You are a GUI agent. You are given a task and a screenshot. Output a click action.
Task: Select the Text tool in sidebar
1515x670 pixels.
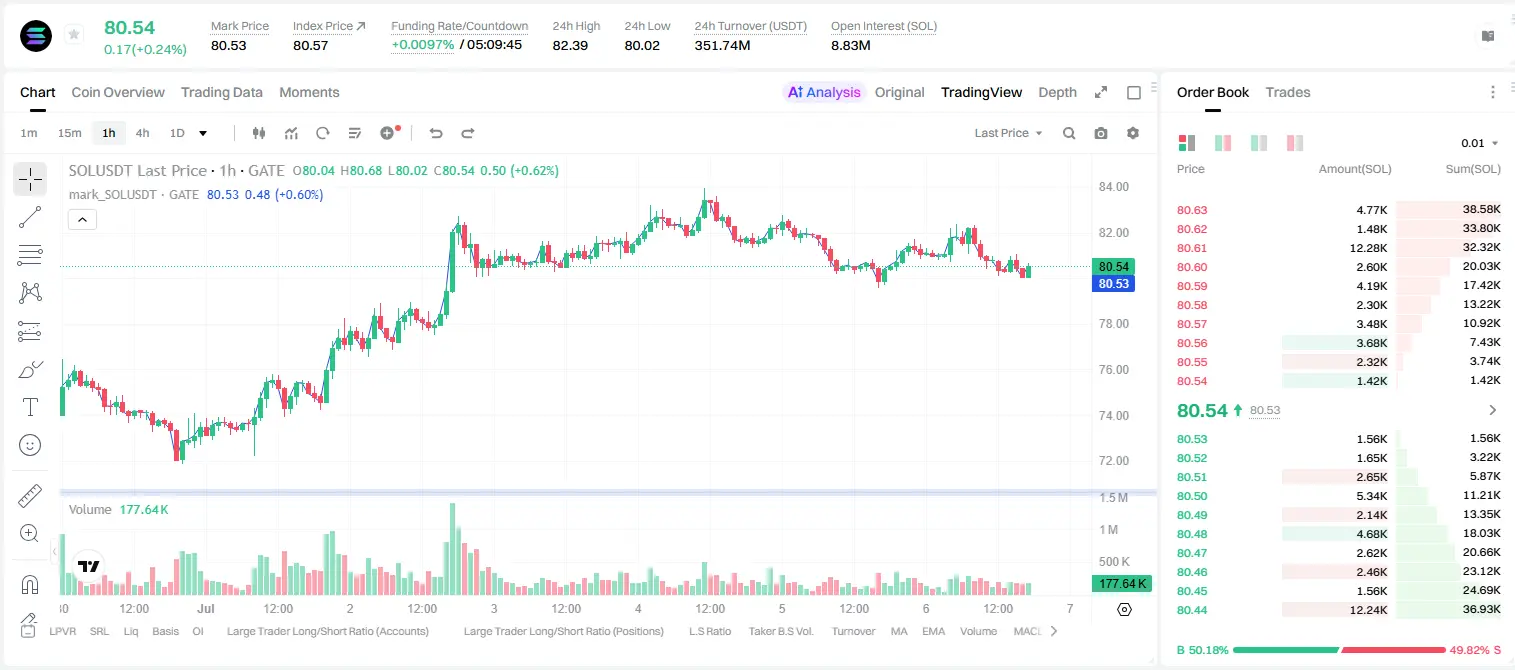(30, 407)
